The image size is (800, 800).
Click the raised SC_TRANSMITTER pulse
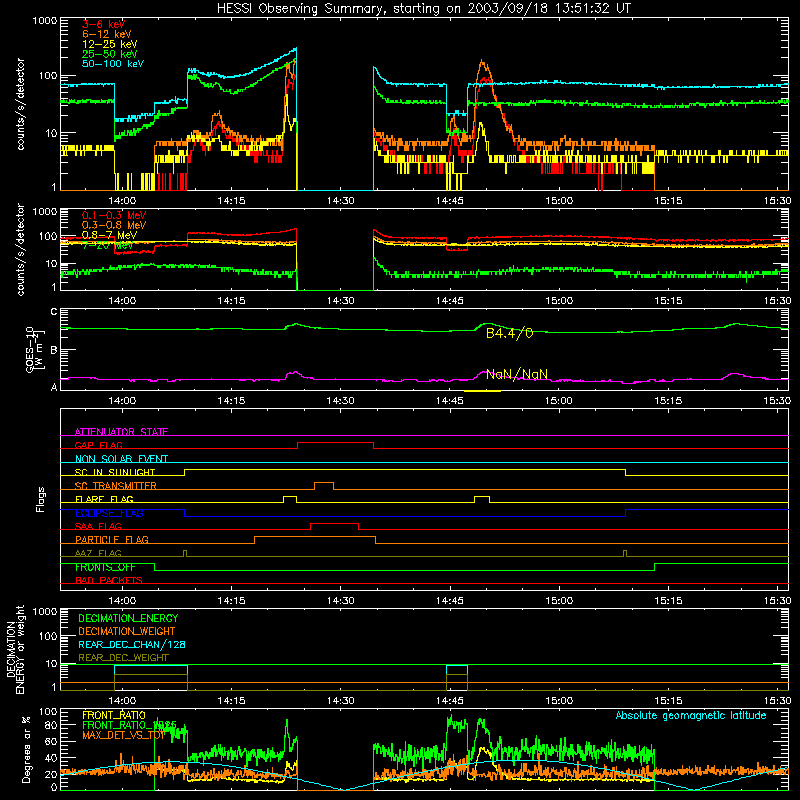[324, 482]
